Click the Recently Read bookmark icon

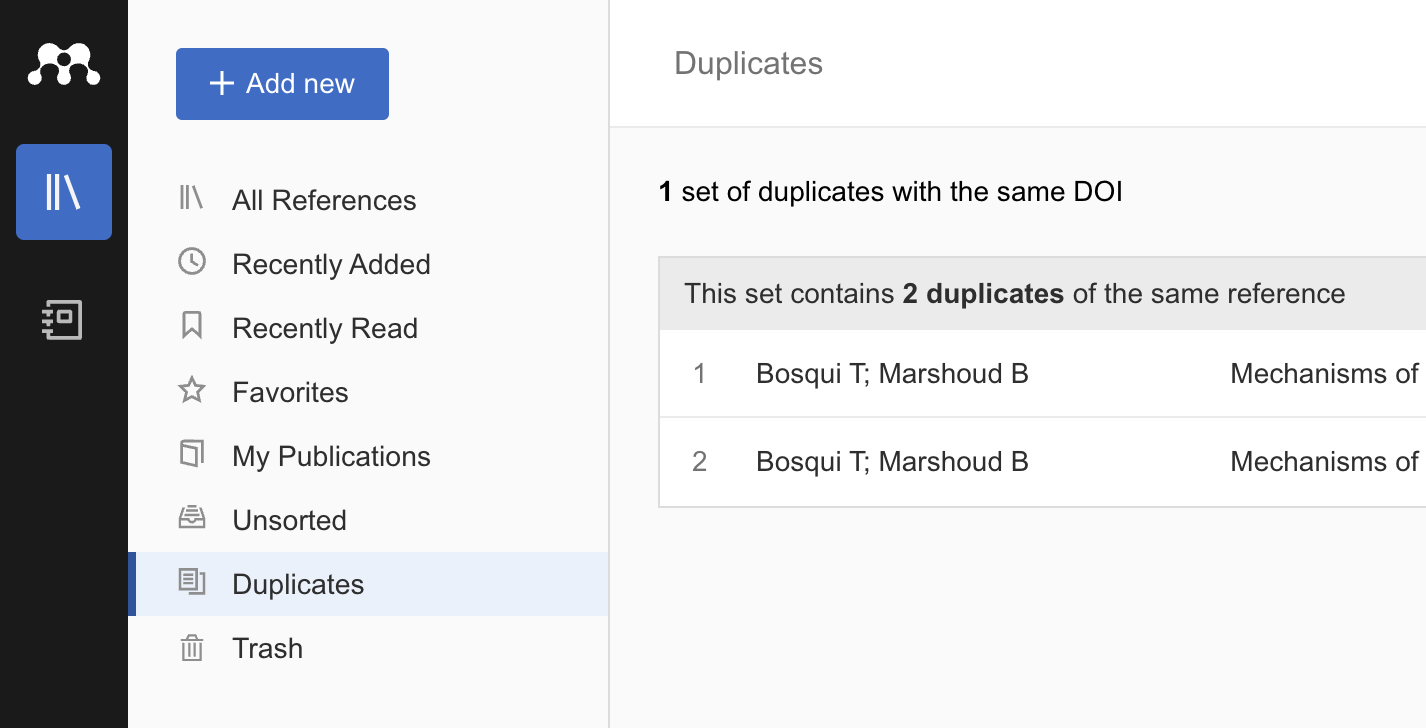pyautogui.click(x=191, y=326)
